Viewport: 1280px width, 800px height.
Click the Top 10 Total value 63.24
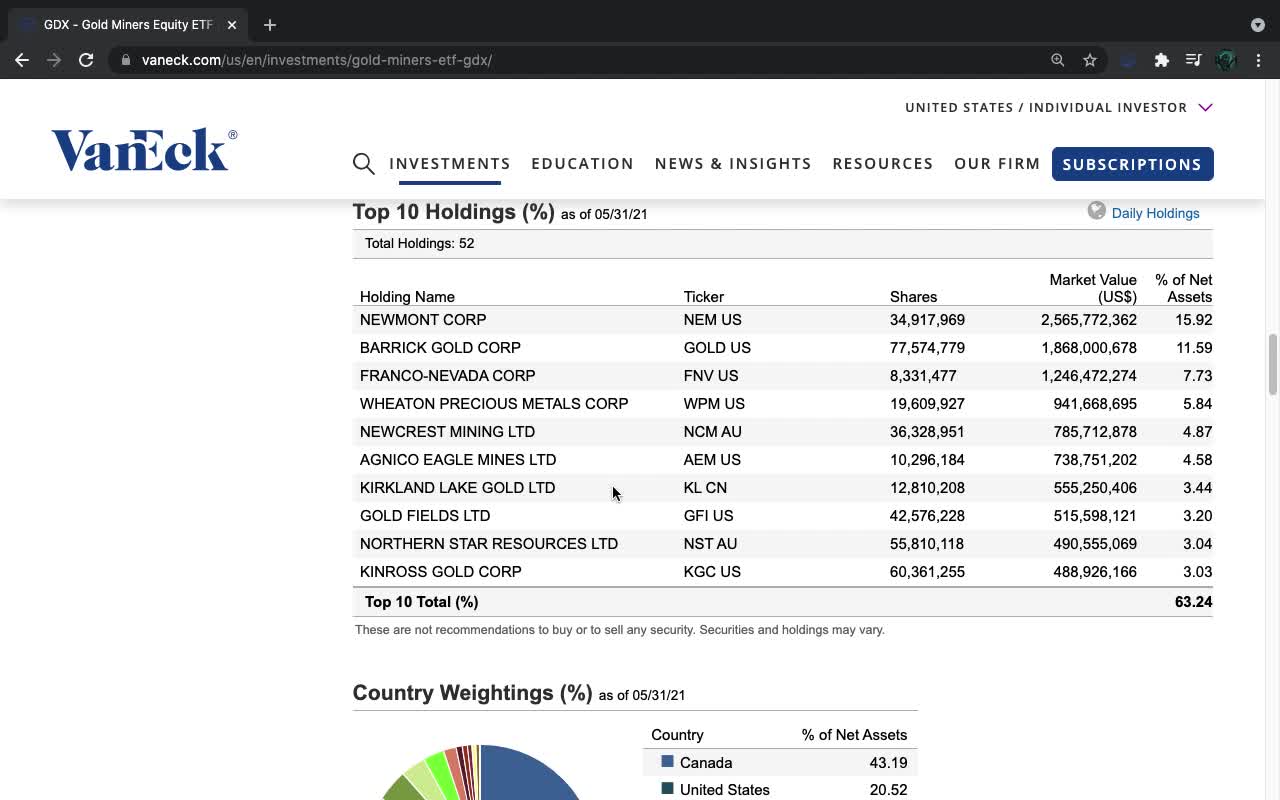coord(1193,602)
